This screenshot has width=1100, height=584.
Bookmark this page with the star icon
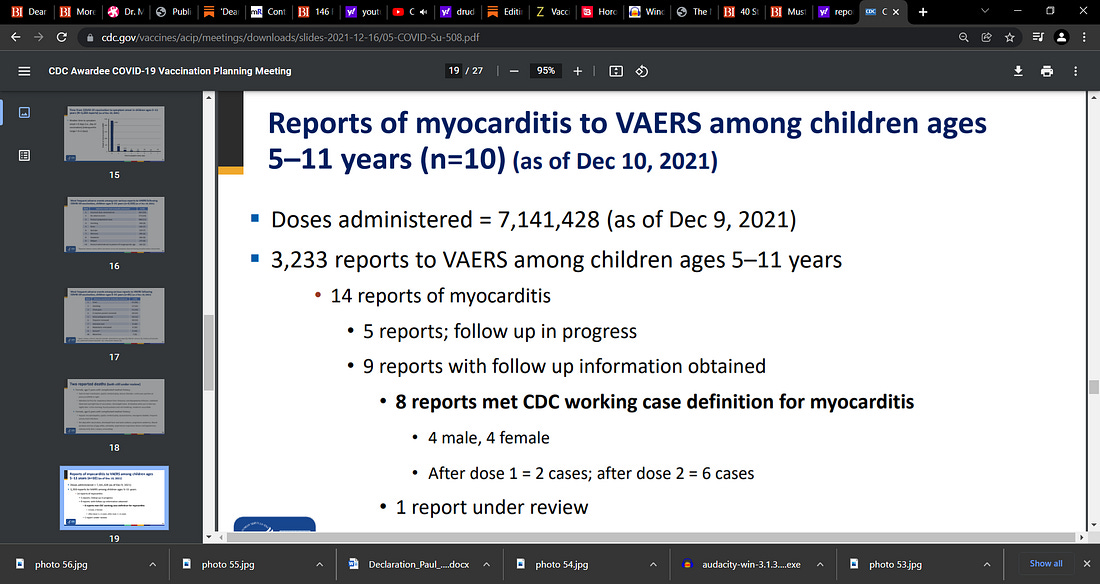[x=1011, y=36]
